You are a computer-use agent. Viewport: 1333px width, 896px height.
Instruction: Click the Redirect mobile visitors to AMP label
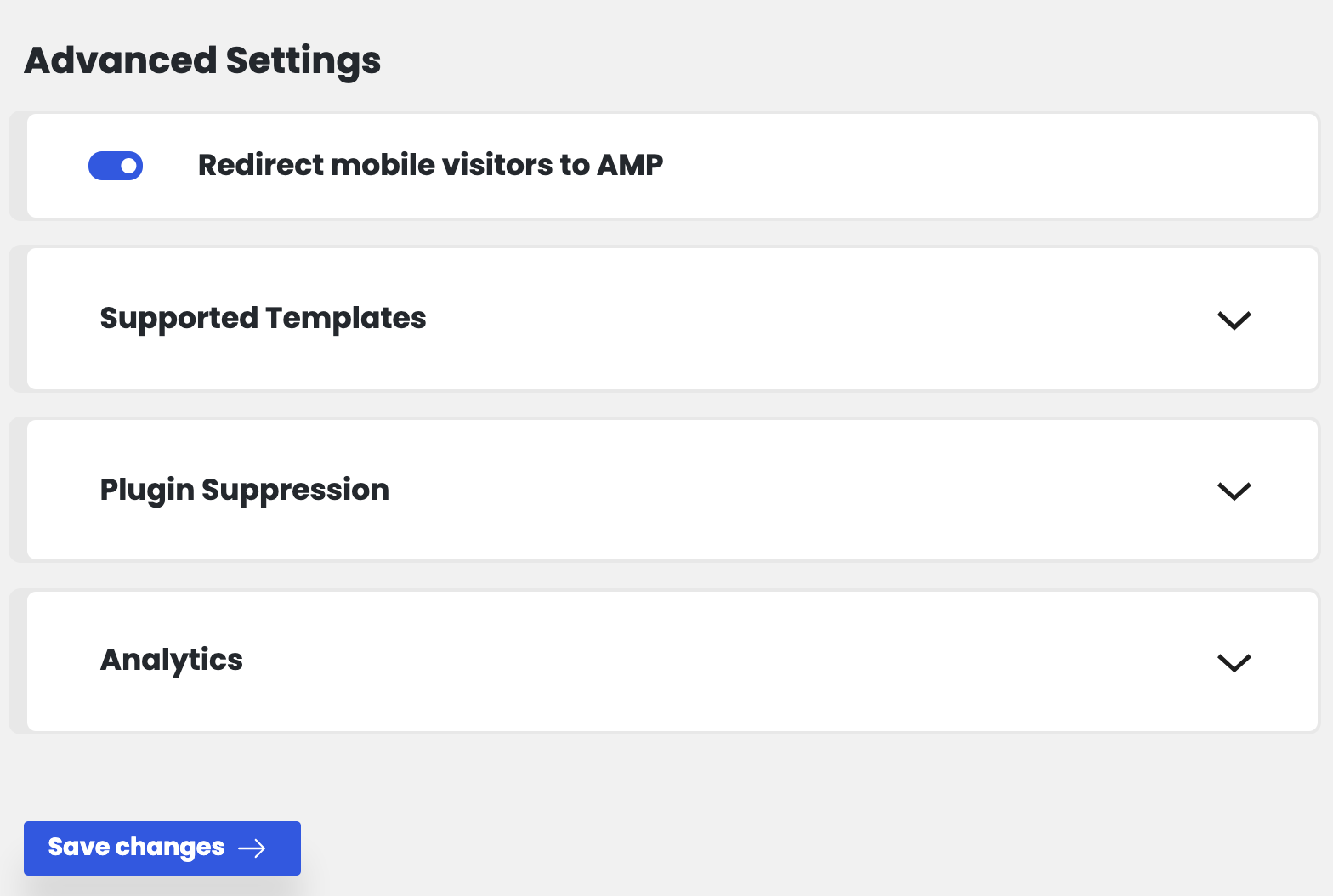[429, 165]
